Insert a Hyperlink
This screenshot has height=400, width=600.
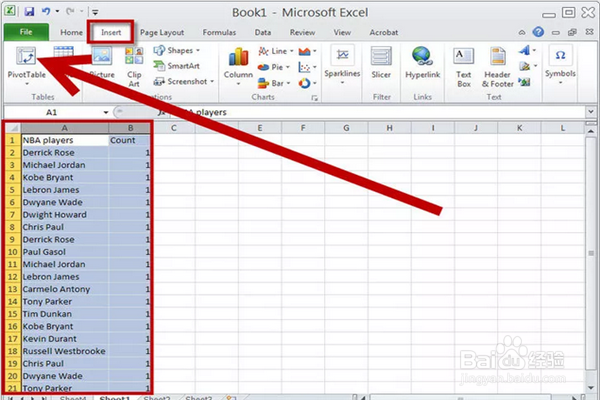(422, 62)
